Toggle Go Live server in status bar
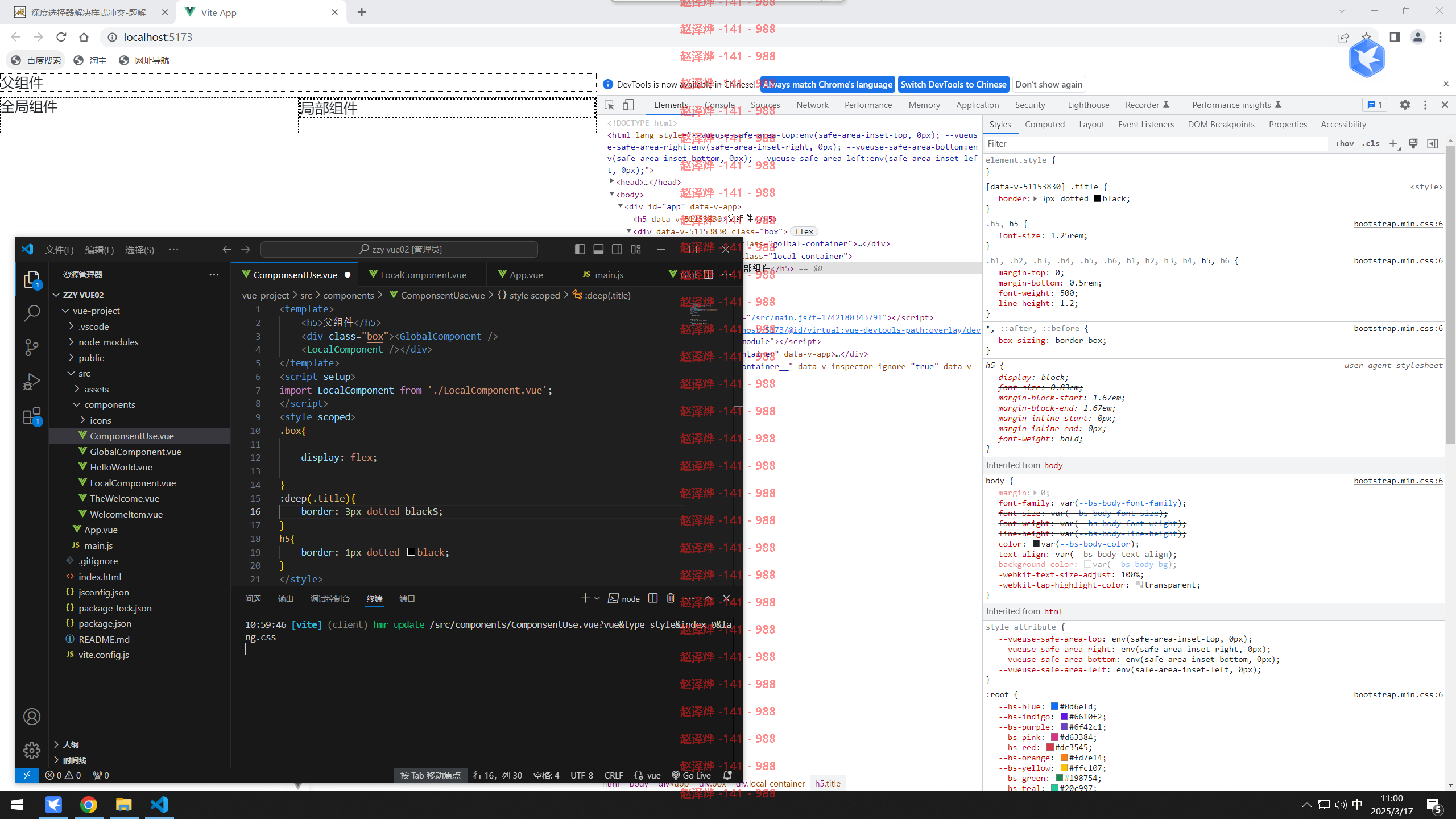Screen dimensions: 1456x819 691,775
